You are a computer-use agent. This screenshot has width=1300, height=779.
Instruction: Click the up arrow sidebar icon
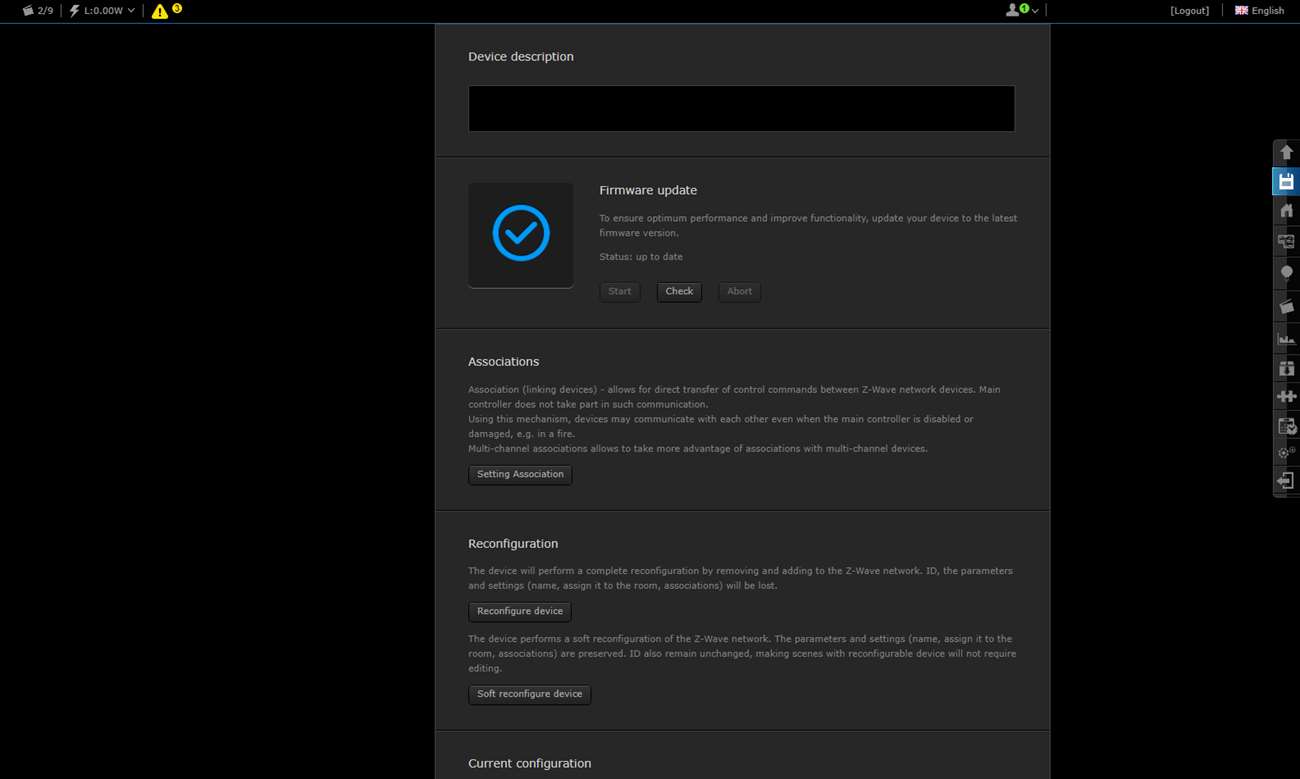tap(1286, 152)
